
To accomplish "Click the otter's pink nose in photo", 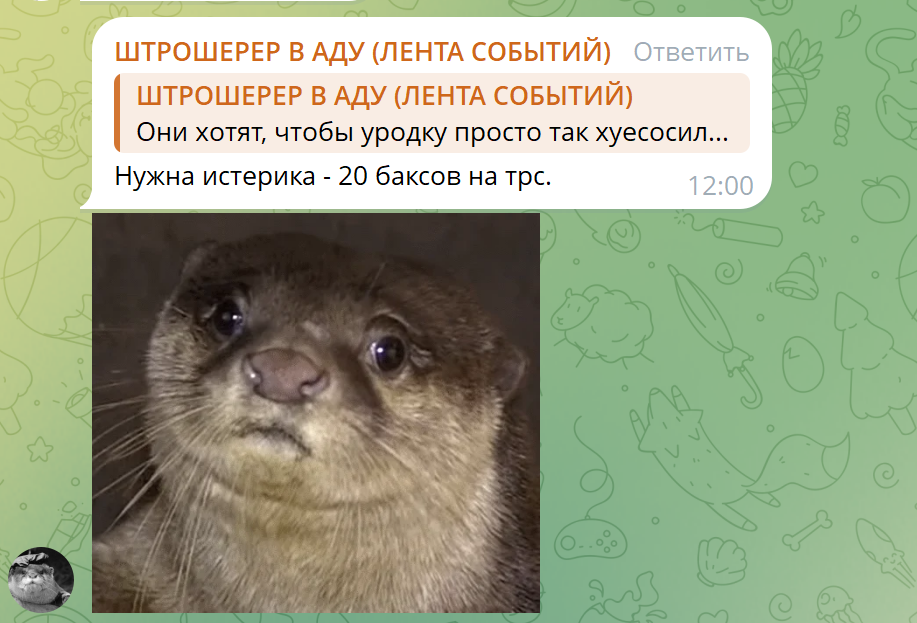I will [285, 375].
